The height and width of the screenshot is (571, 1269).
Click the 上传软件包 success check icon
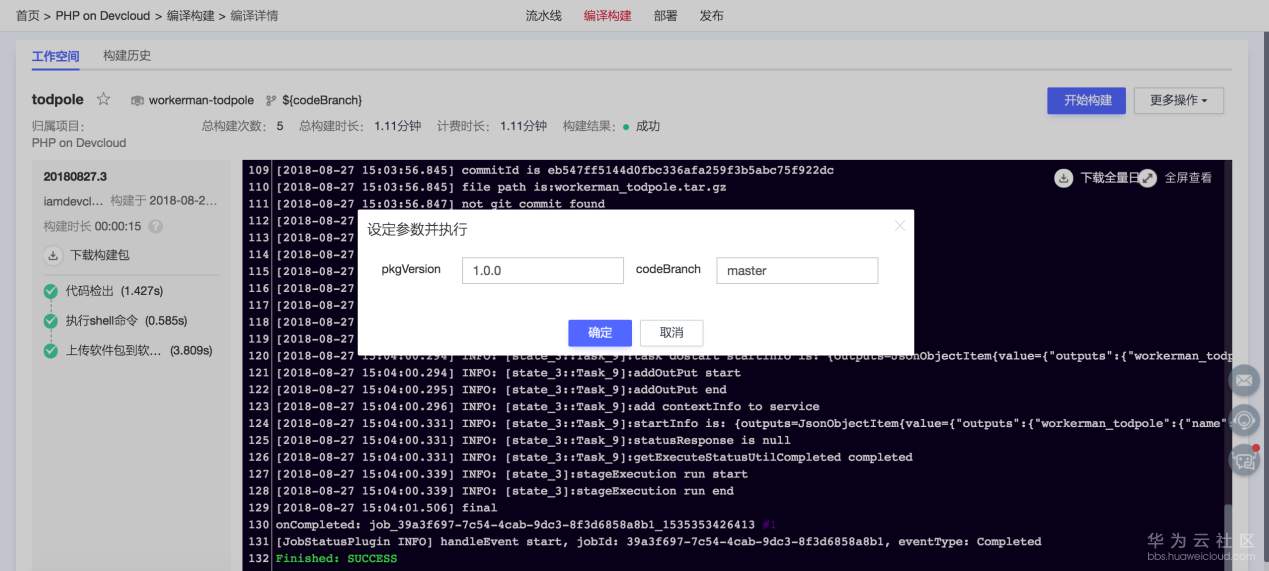(51, 351)
